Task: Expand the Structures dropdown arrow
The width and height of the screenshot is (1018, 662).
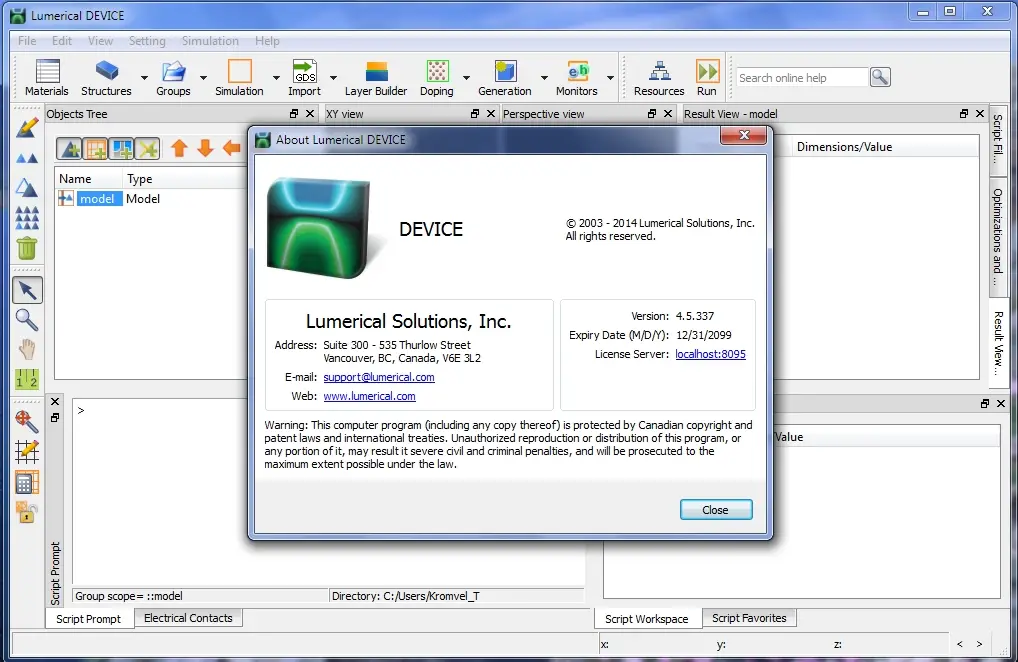Action: pos(144,78)
